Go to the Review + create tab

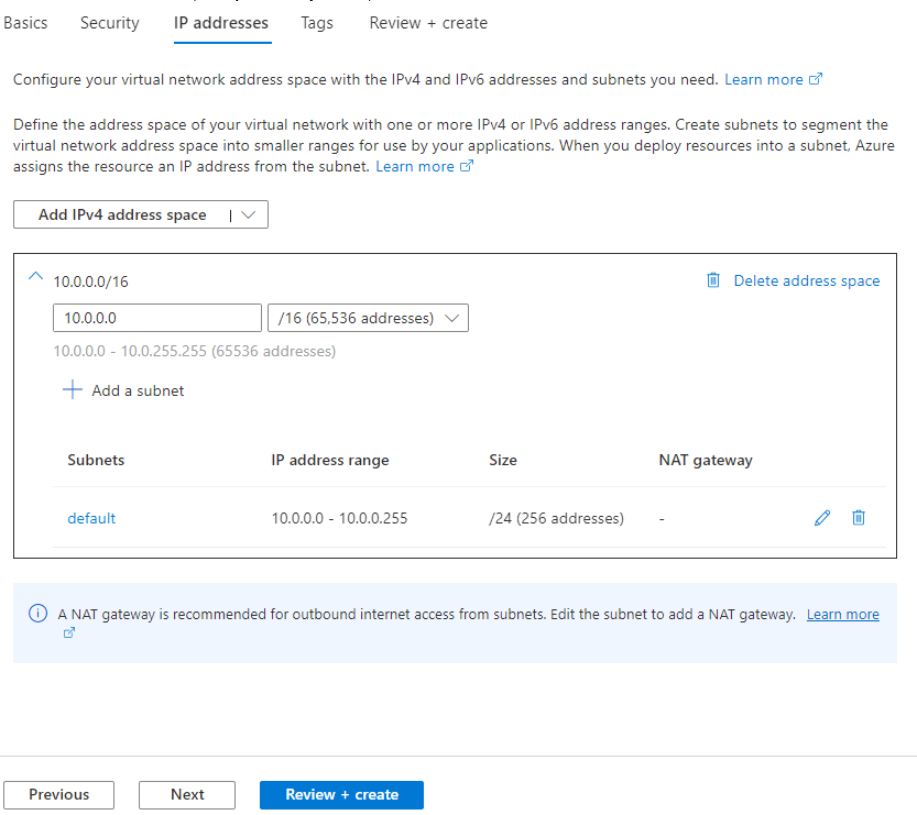(428, 23)
